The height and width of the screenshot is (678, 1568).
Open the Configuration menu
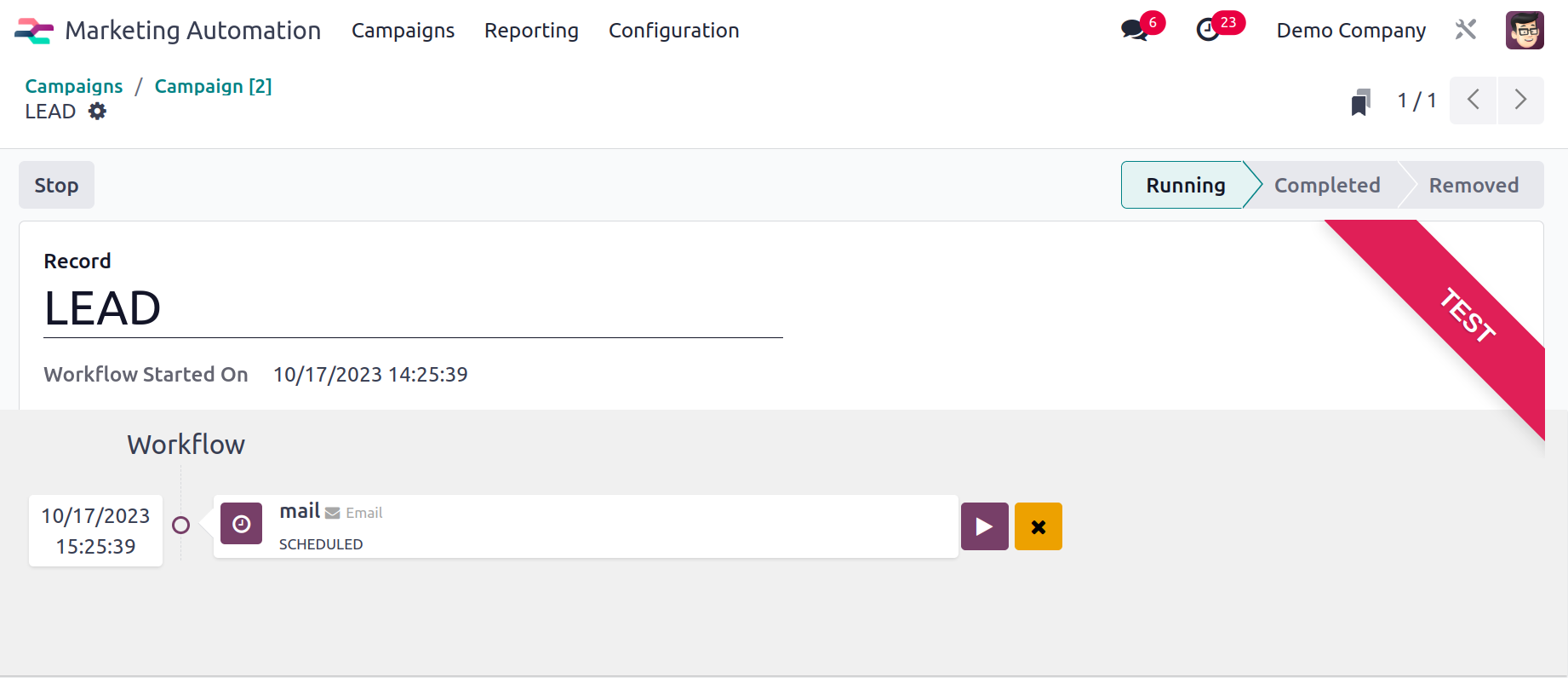(673, 31)
